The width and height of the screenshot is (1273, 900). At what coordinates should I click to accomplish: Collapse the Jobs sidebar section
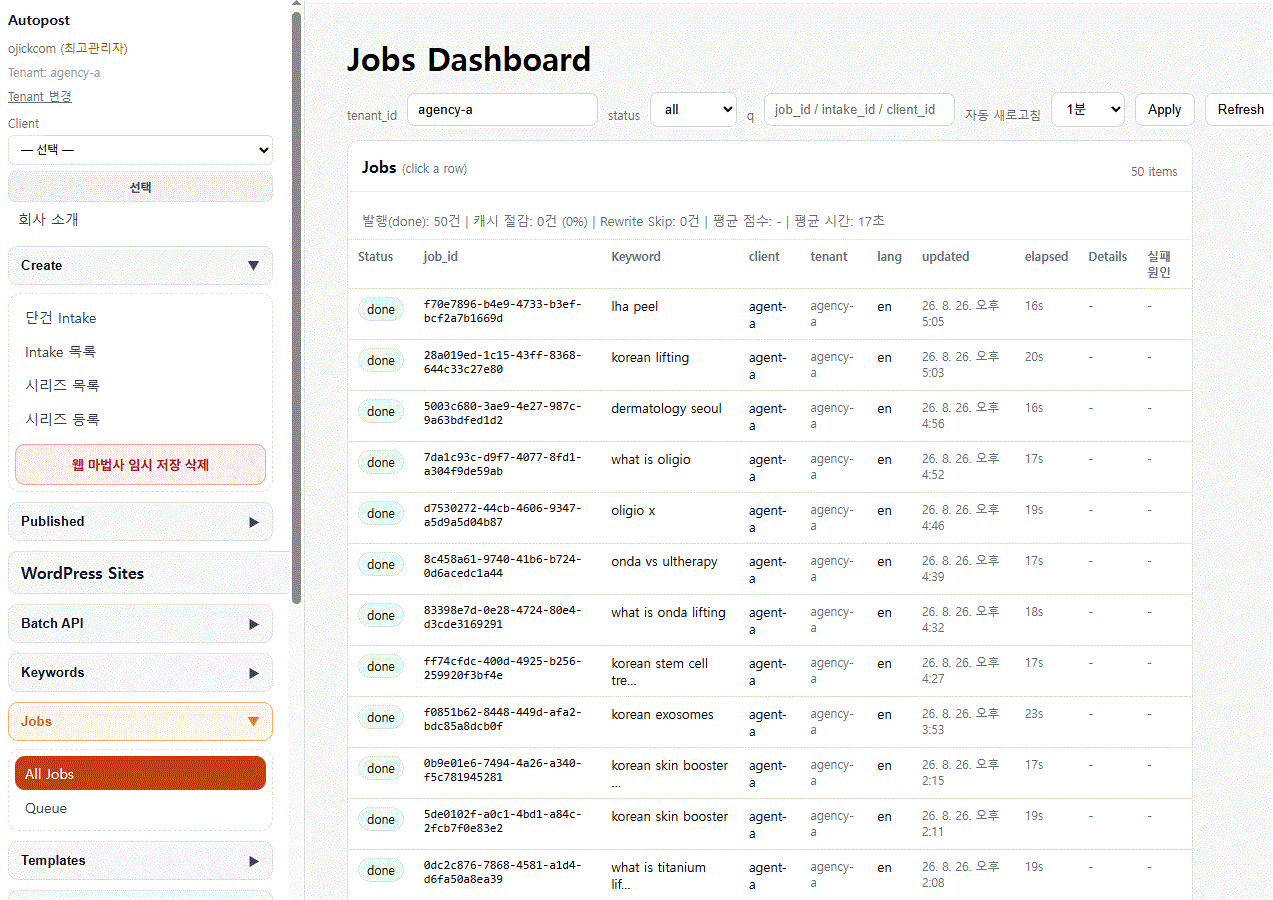pyautogui.click(x=140, y=721)
